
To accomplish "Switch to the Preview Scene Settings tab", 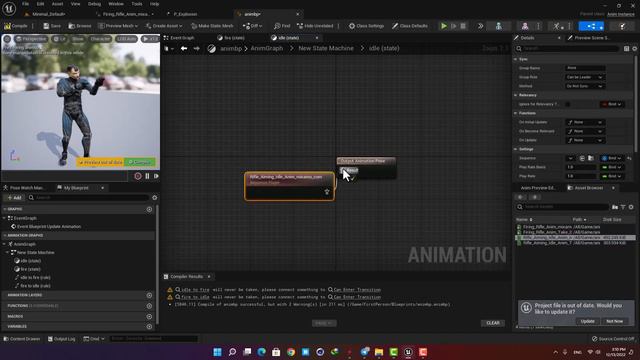I will (x=589, y=38).
